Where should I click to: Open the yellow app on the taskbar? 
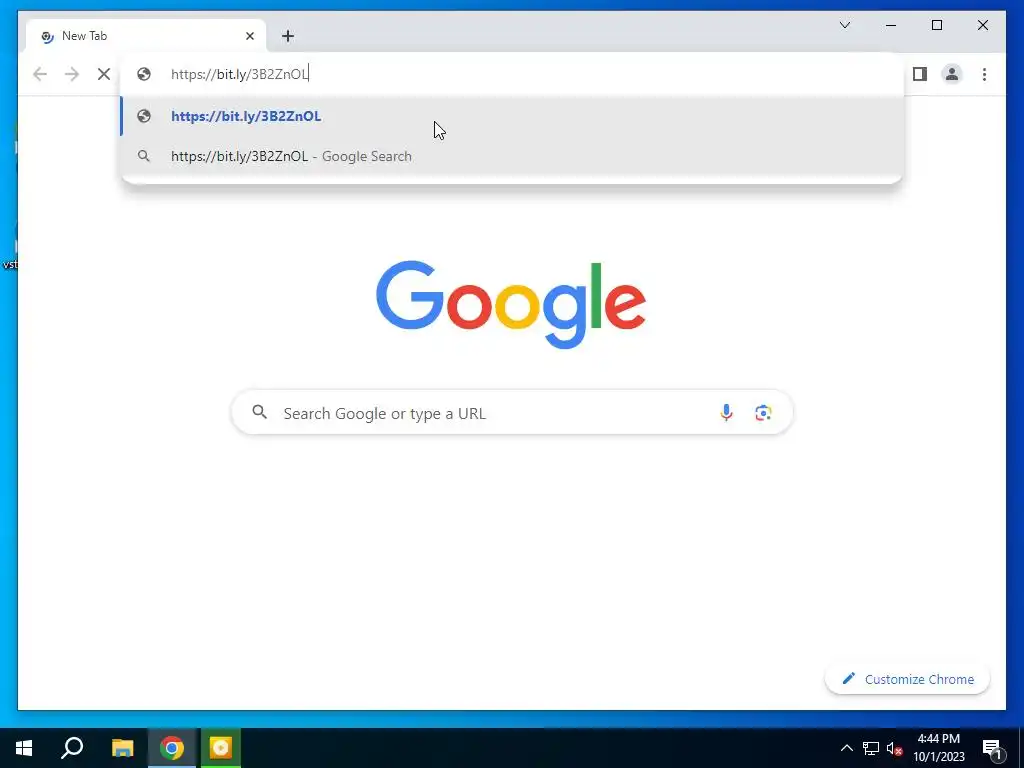click(x=221, y=748)
